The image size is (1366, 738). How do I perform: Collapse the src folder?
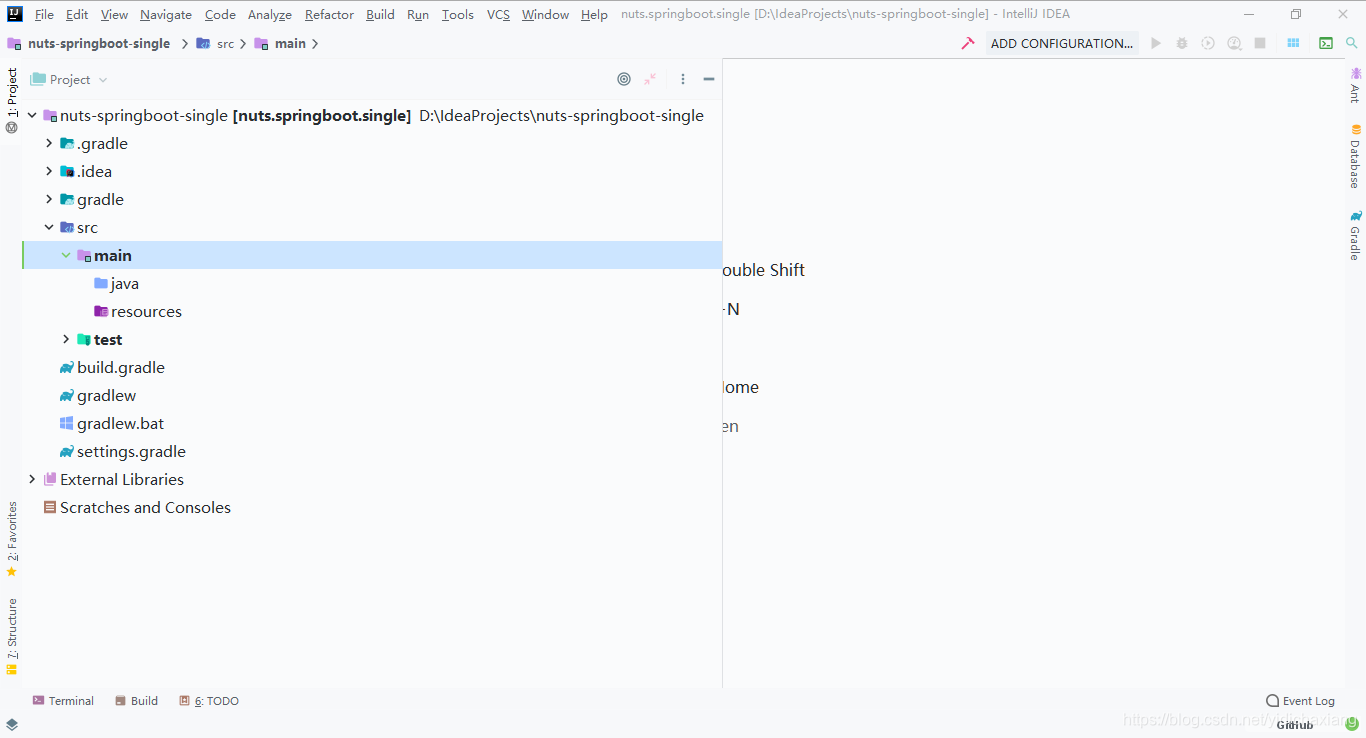pyautogui.click(x=49, y=227)
